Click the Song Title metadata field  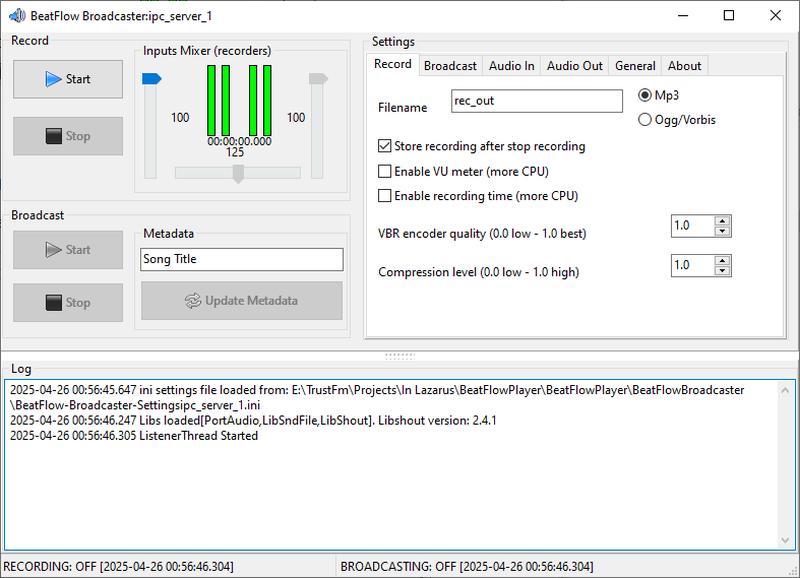tap(242, 260)
